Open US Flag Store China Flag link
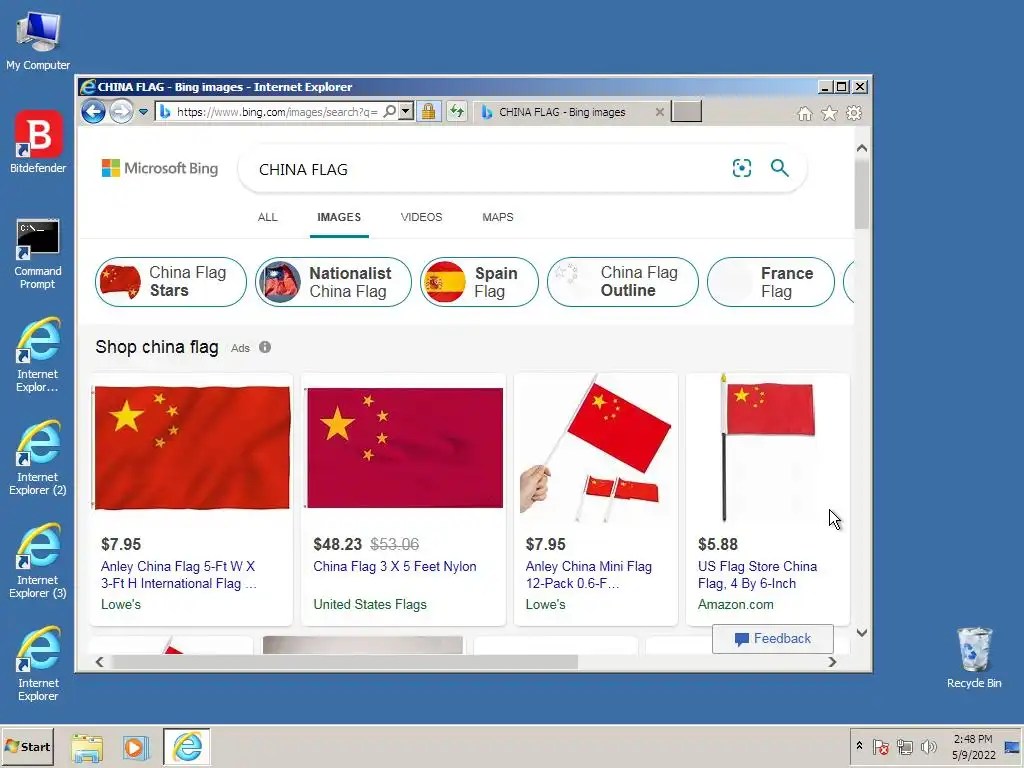This screenshot has width=1024, height=768. click(x=758, y=575)
